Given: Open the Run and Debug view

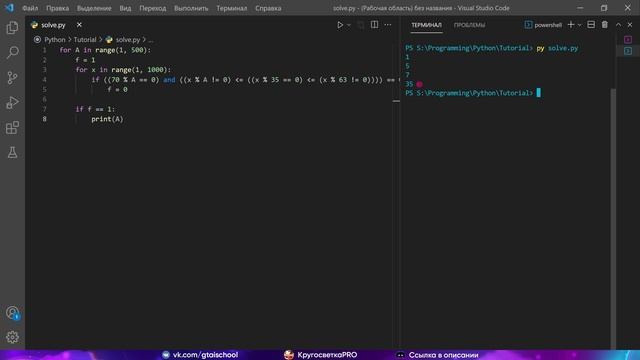Looking at the screenshot, I should (x=12, y=102).
